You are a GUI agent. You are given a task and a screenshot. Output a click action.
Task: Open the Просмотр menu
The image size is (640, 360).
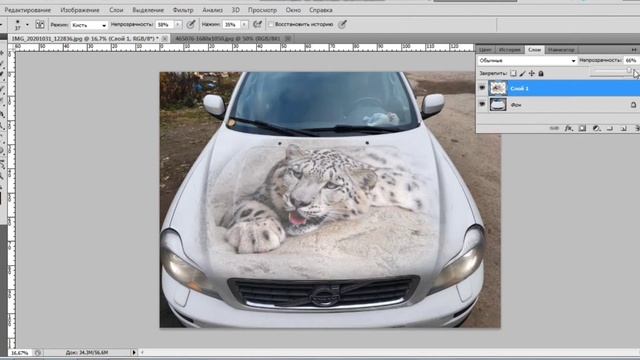pos(262,10)
